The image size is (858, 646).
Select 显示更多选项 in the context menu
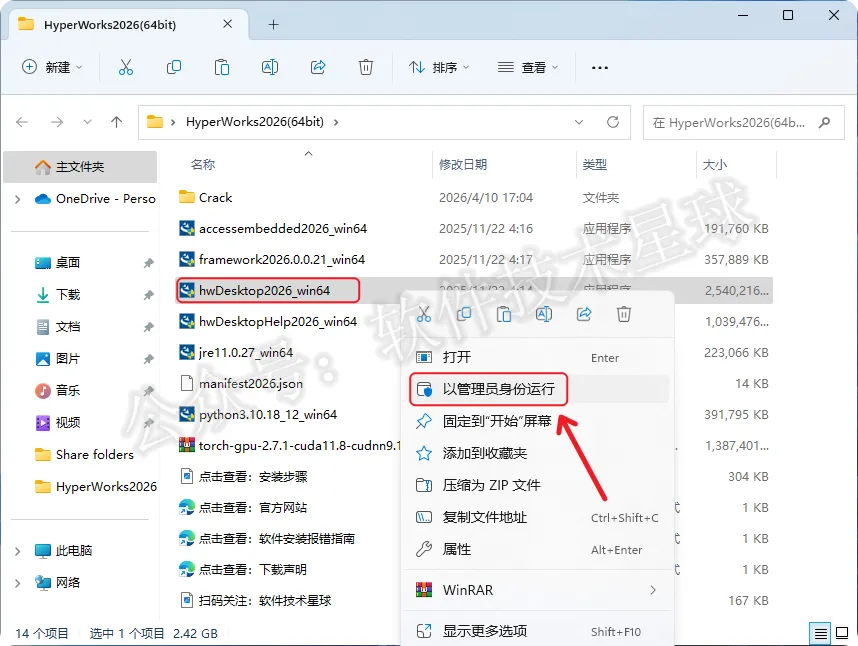tap(539, 631)
